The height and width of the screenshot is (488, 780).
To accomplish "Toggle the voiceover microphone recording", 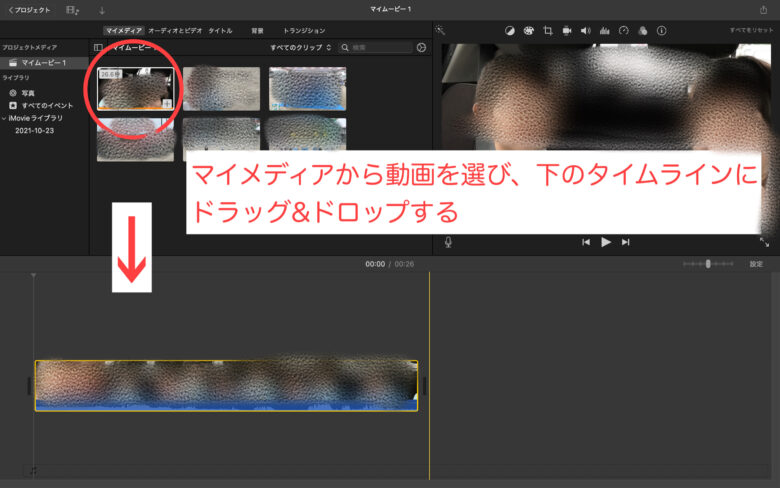I will (449, 241).
